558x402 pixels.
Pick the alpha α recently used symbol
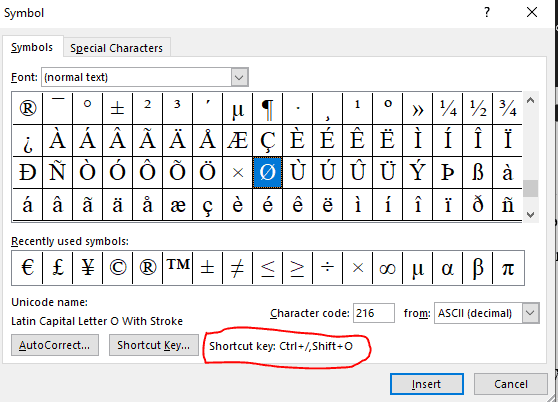pyautogui.click(x=448, y=268)
